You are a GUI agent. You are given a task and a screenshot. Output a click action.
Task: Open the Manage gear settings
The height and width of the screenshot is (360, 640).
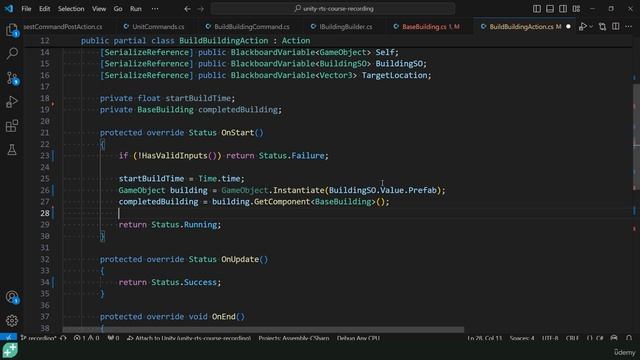point(12,321)
